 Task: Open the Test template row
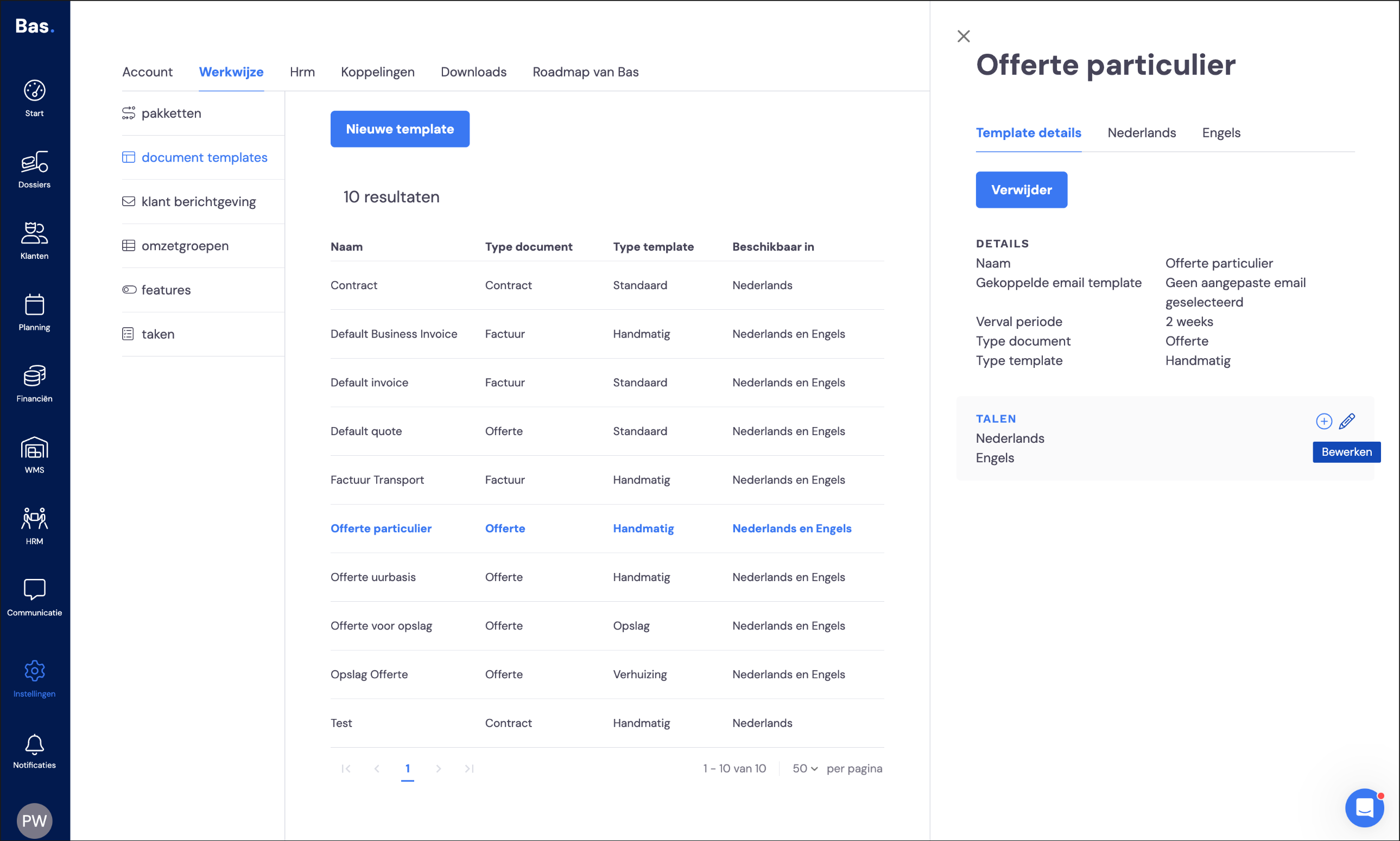click(607, 724)
